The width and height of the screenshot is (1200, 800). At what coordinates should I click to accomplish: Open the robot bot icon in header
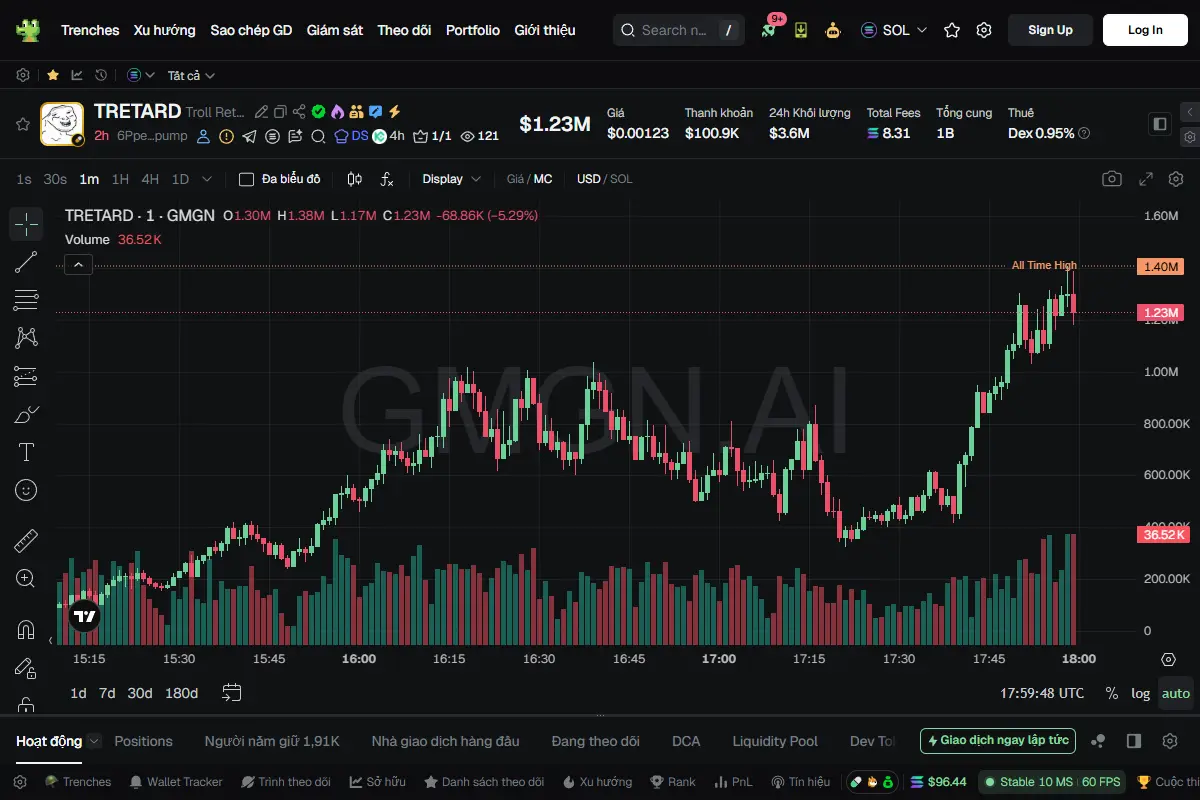pyautogui.click(x=833, y=30)
